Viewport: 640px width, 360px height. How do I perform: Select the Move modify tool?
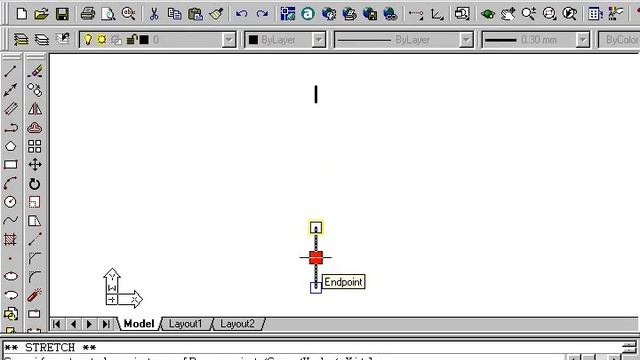point(35,165)
